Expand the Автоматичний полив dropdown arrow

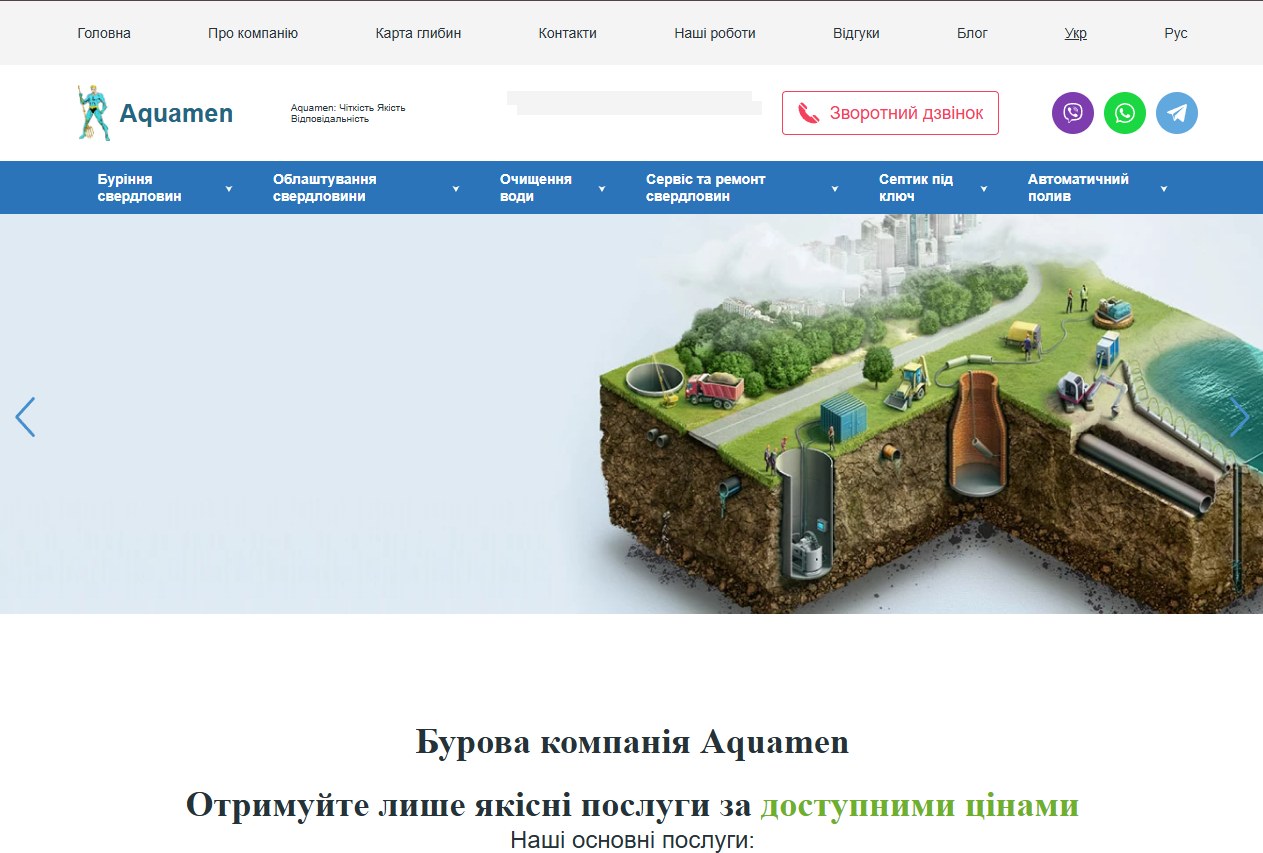pos(1164,189)
